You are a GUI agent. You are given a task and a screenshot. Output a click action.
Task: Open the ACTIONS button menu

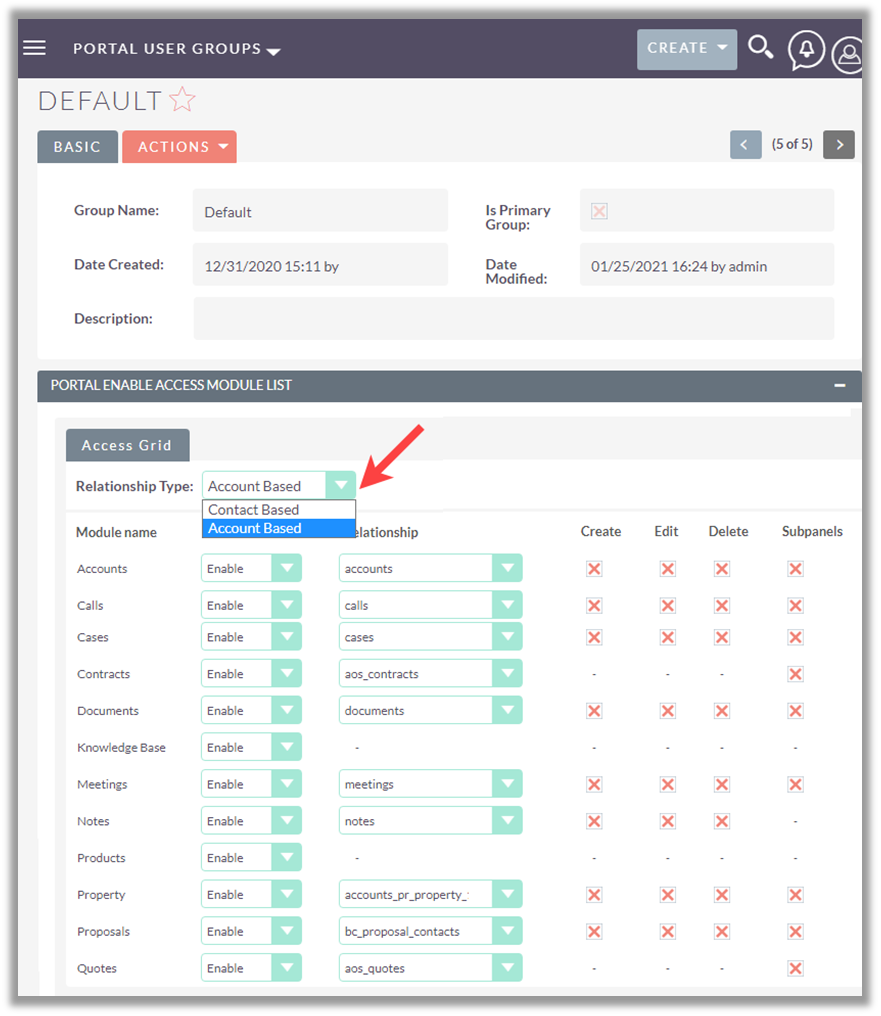(179, 147)
